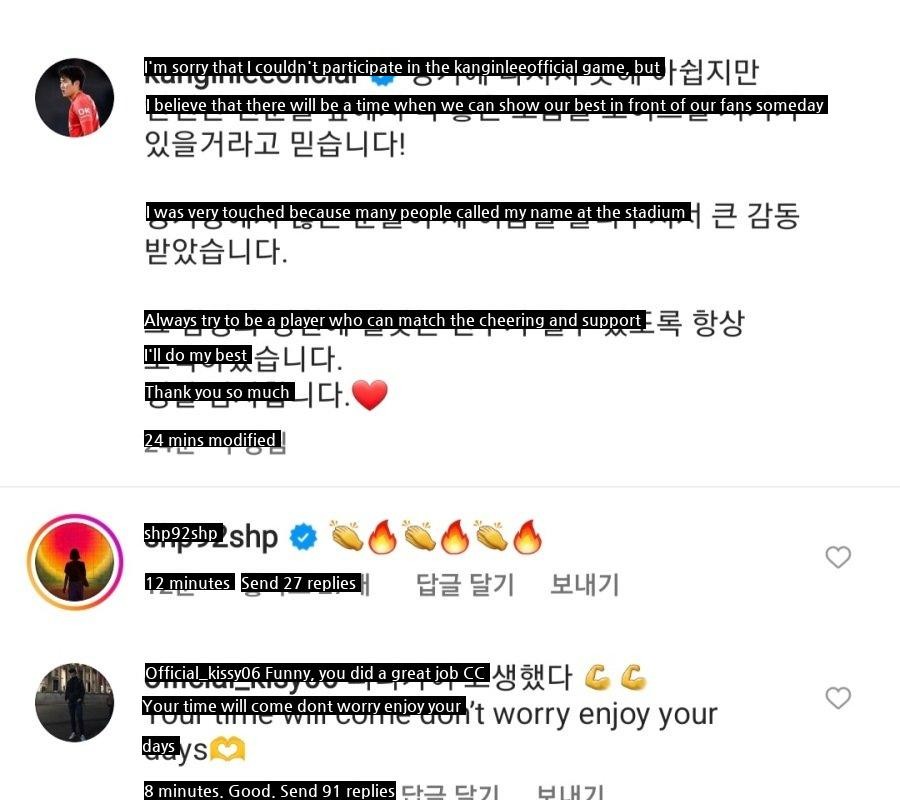Click the '12 minutes' timestamp on shp92shp comment
Screen dimensions: 900x800
click(189, 584)
